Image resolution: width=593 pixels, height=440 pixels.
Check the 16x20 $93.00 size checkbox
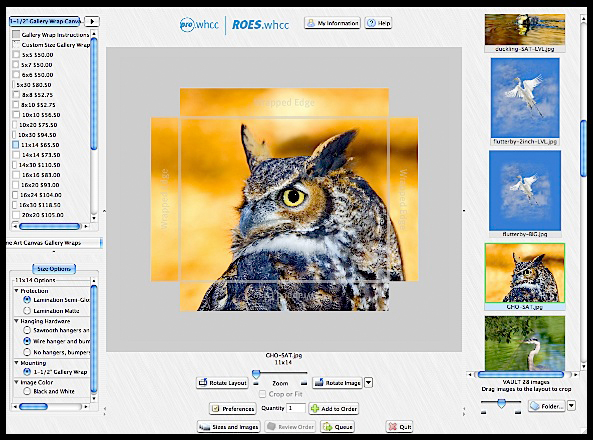click(16, 185)
